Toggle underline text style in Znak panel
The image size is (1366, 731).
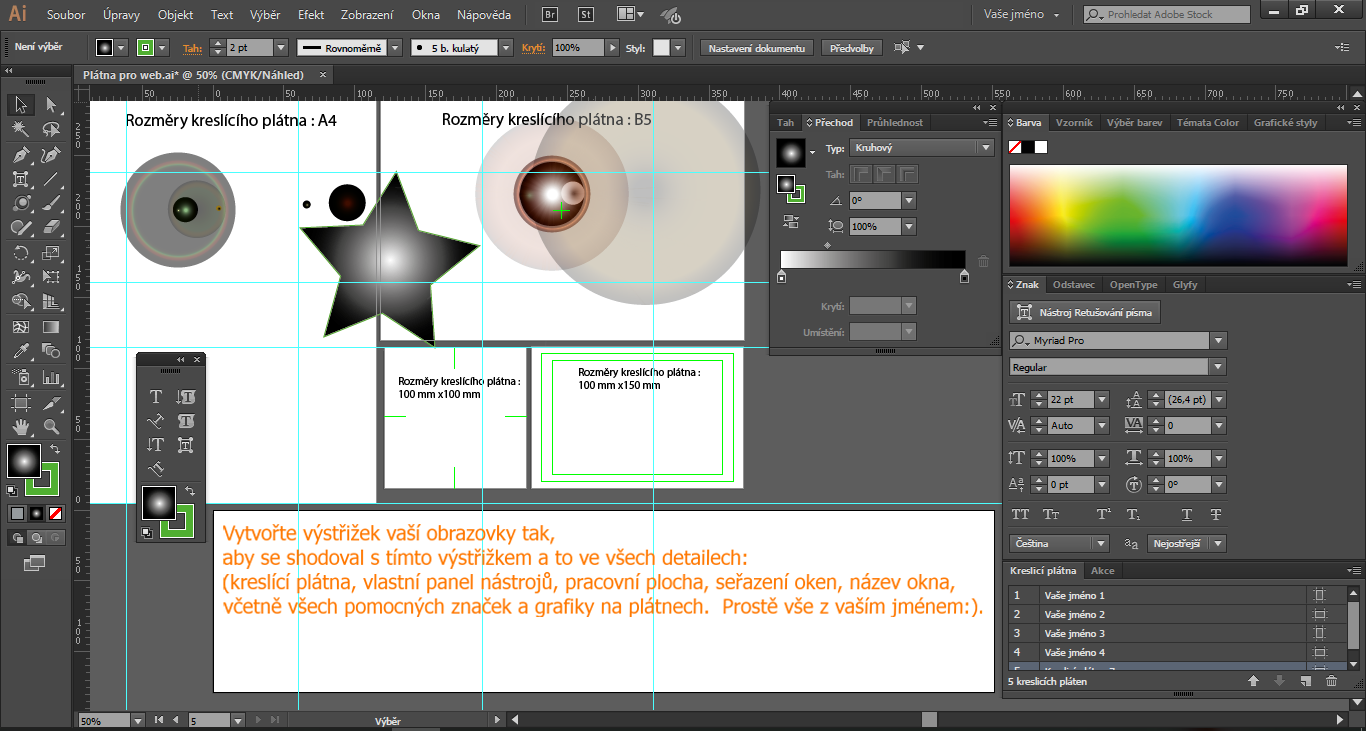tap(1187, 515)
